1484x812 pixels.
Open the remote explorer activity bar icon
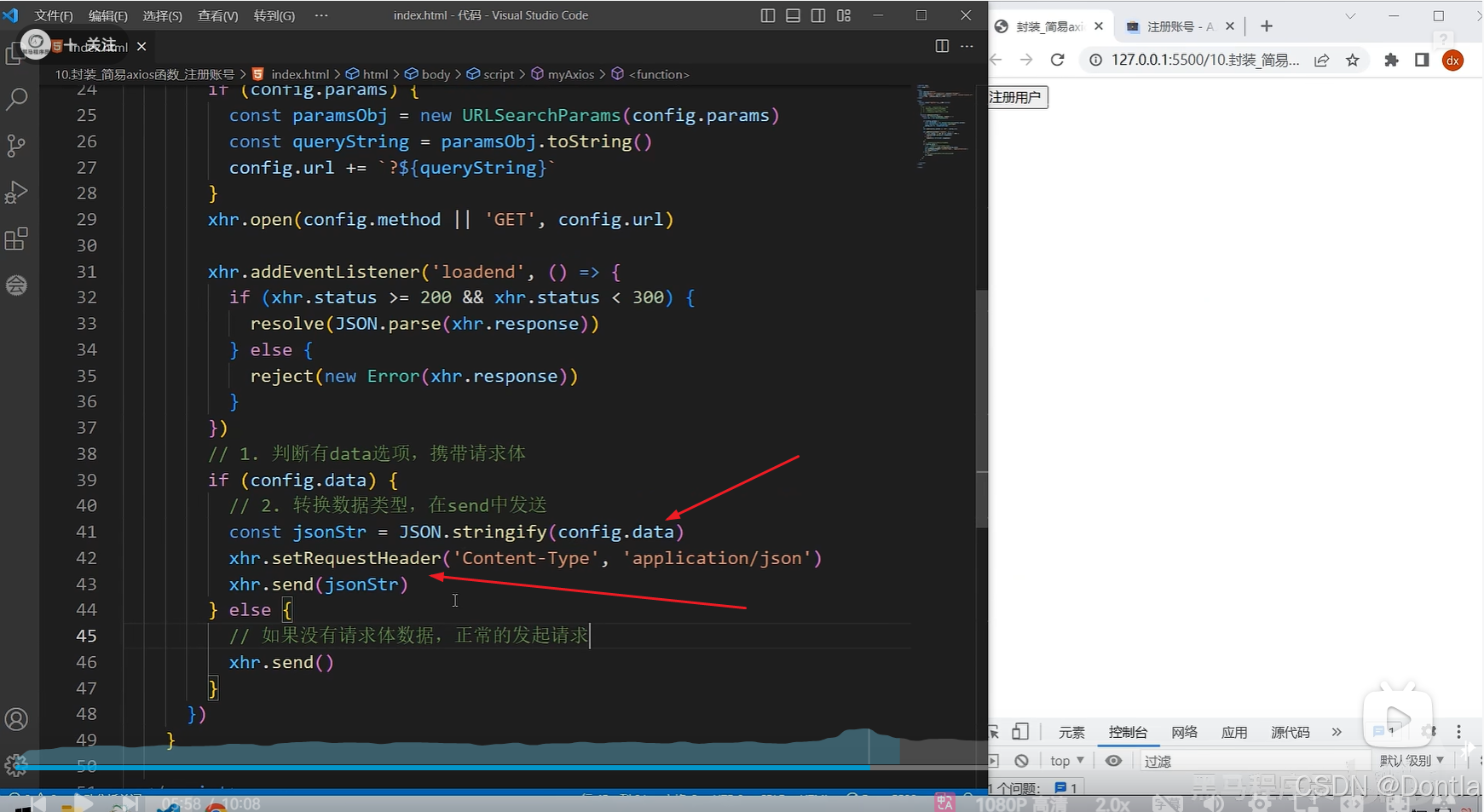tap(16, 285)
